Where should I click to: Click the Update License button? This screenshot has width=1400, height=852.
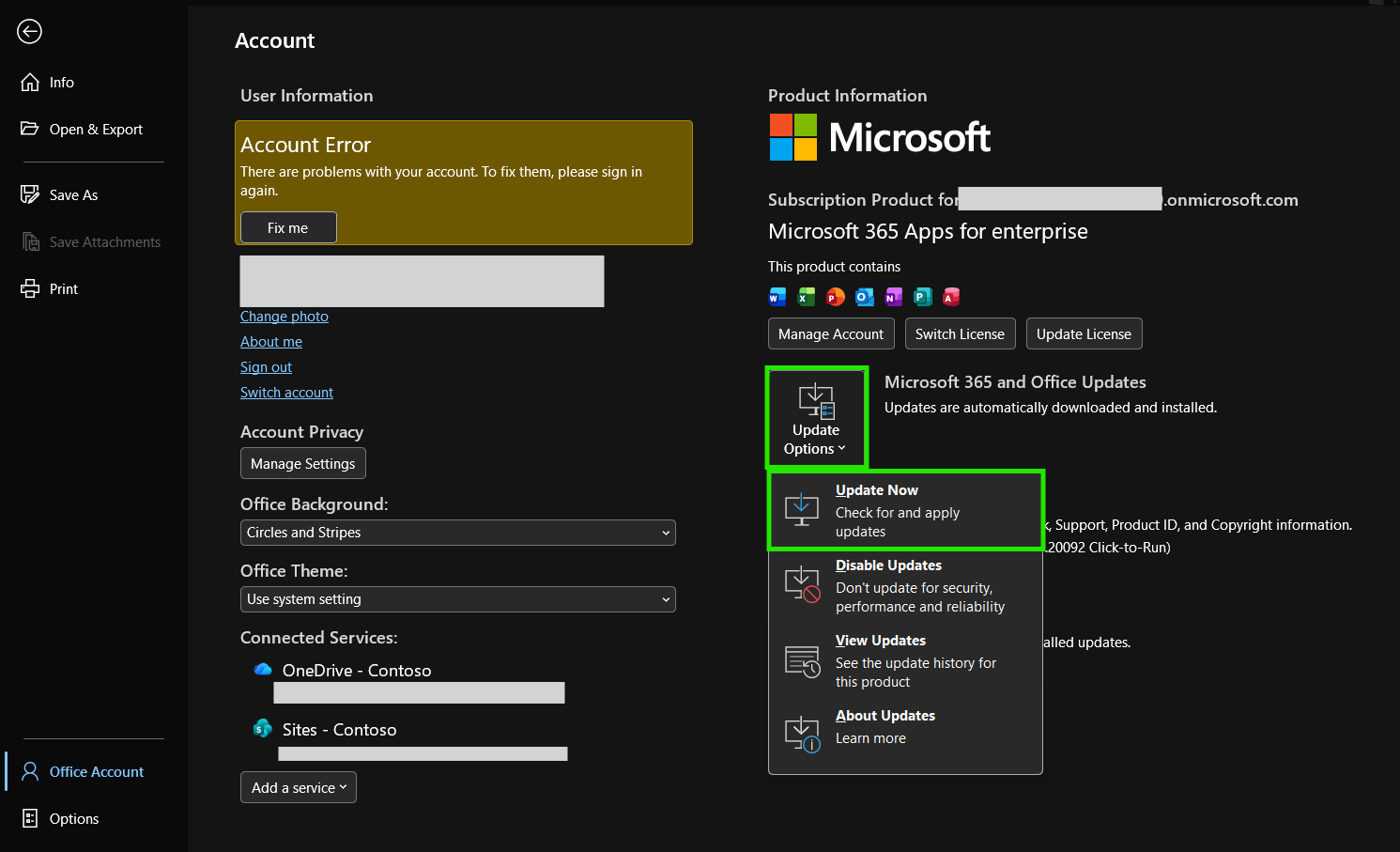pos(1084,334)
